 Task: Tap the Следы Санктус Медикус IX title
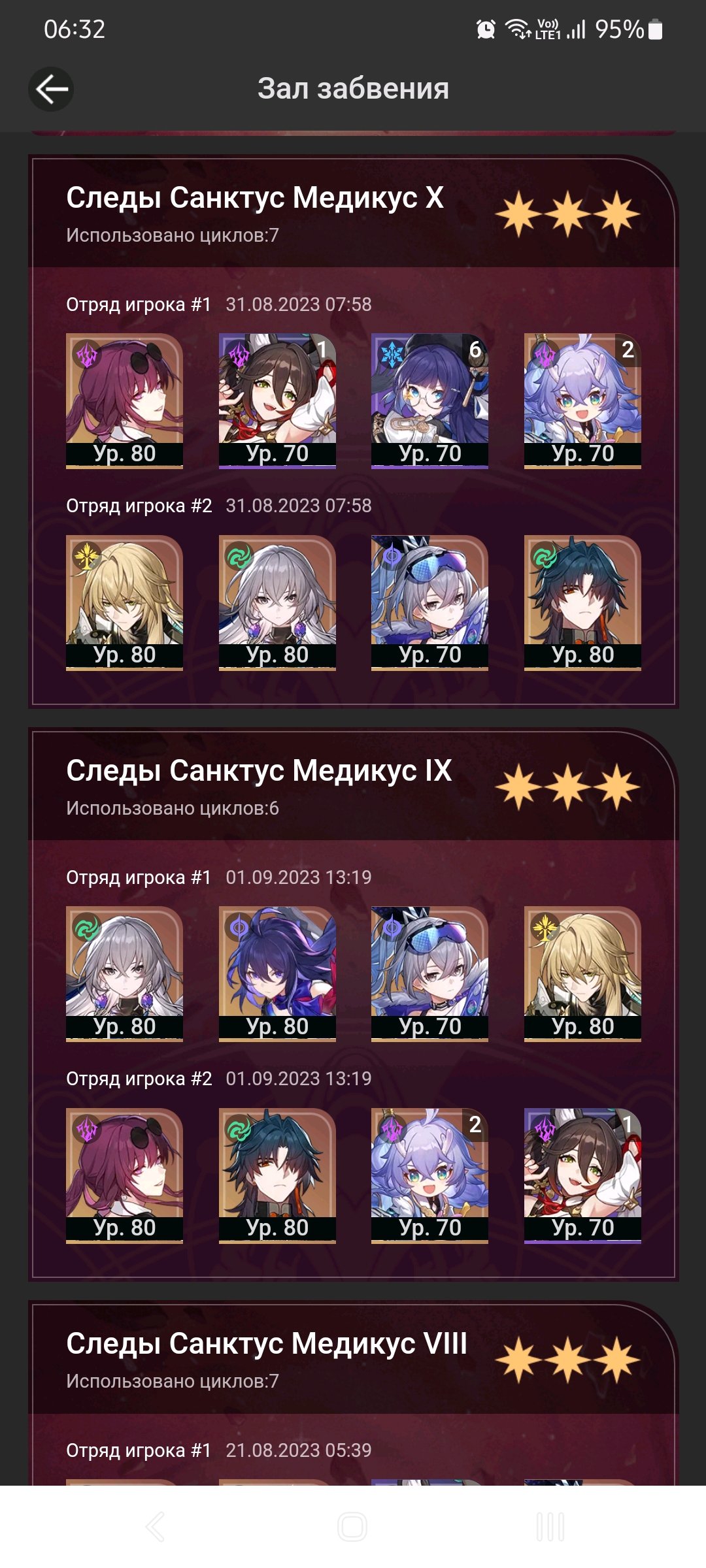259,771
